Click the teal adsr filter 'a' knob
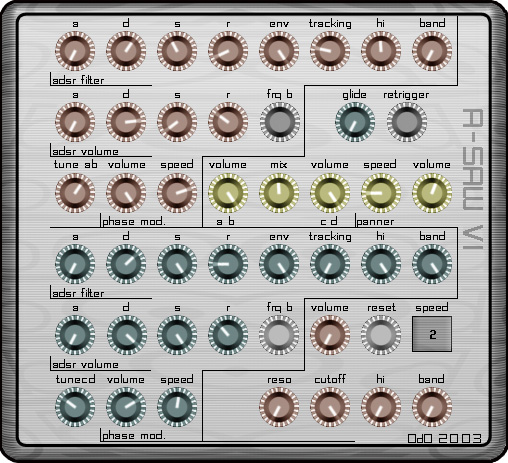This screenshot has height=463, width=508. click(x=75, y=264)
